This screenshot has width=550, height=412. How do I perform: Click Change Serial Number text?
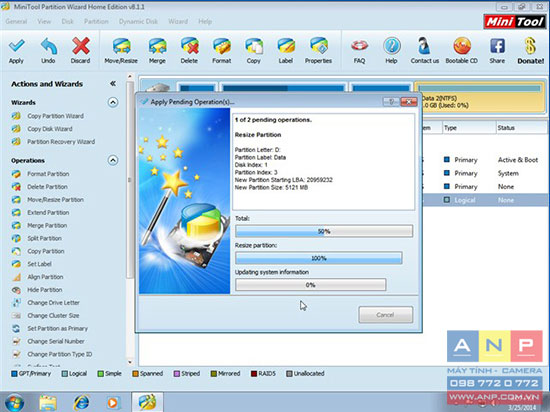coord(56,342)
